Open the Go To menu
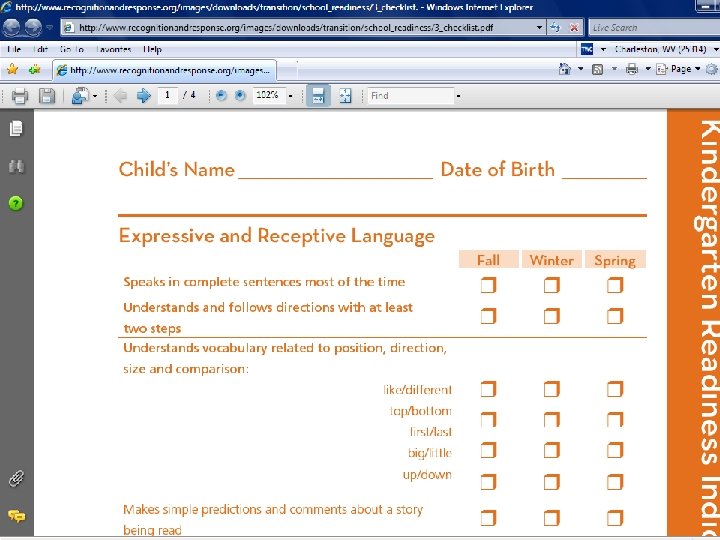 [72, 49]
